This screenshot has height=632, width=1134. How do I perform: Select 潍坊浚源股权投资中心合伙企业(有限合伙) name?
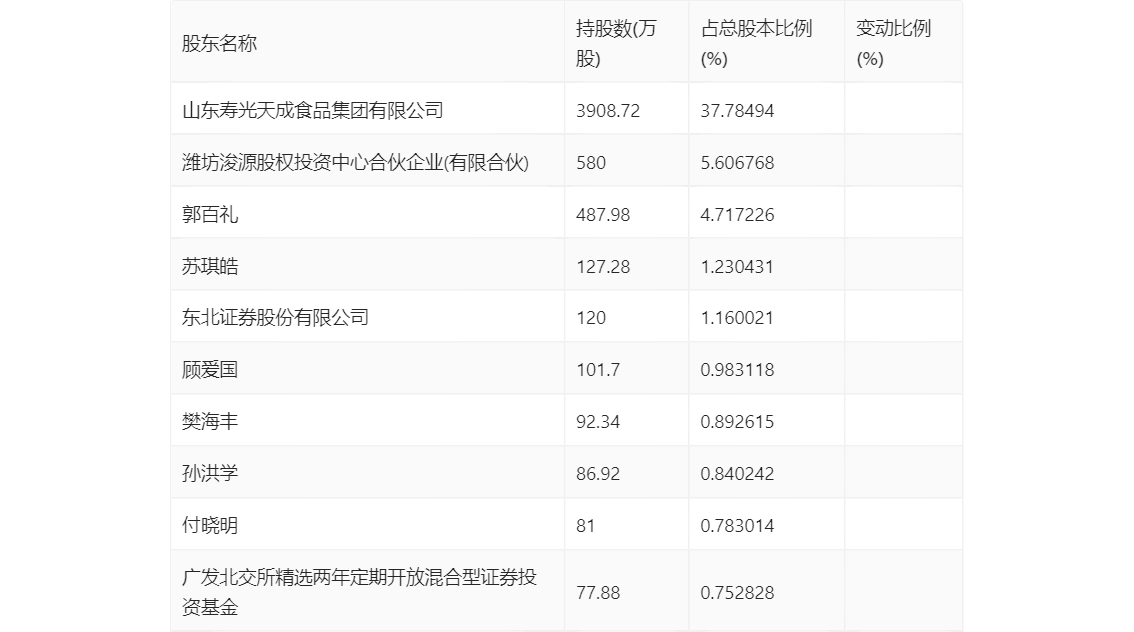(355, 162)
